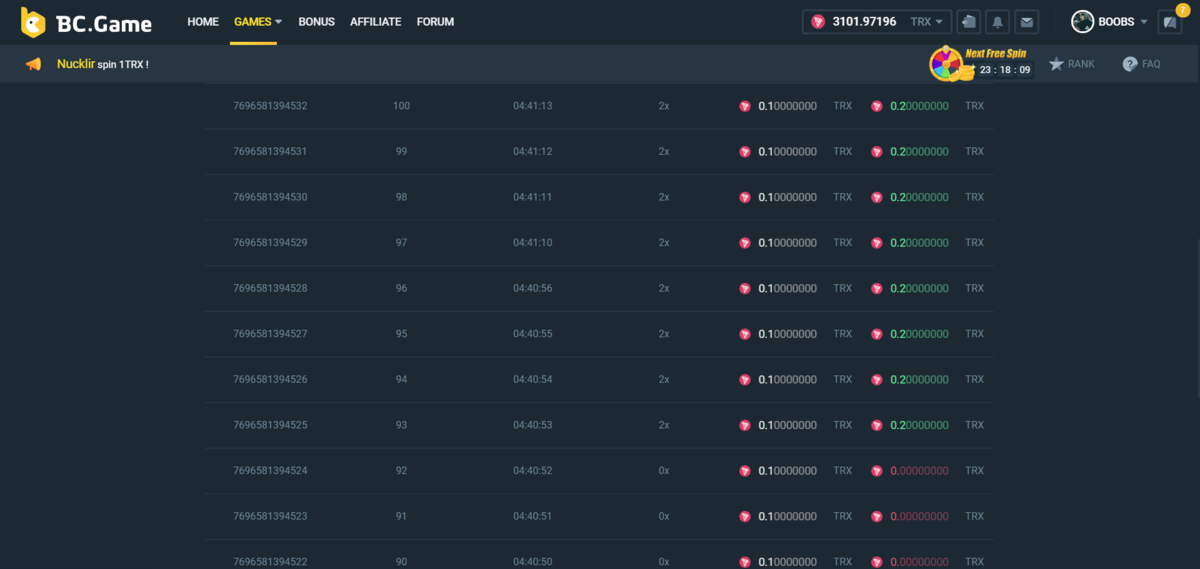Screen dimensions: 1200x569
Task: Open the Affiliate page
Action: tap(375, 22)
